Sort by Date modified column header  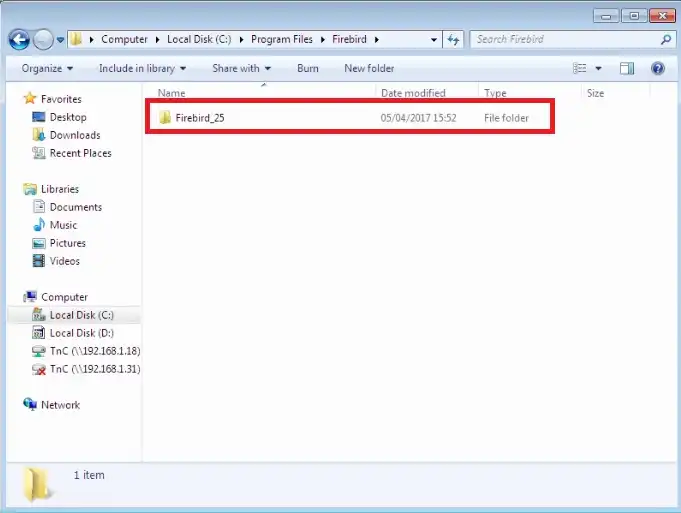(413, 93)
